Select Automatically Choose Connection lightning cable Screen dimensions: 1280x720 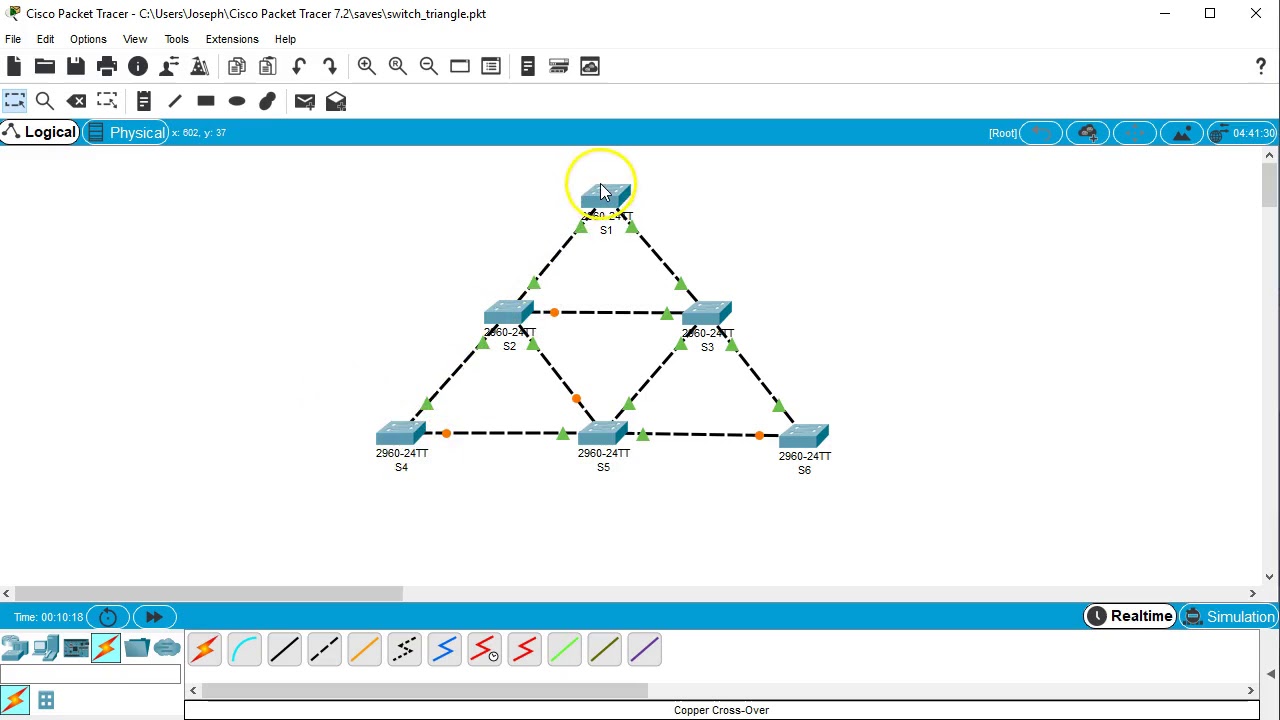point(204,650)
